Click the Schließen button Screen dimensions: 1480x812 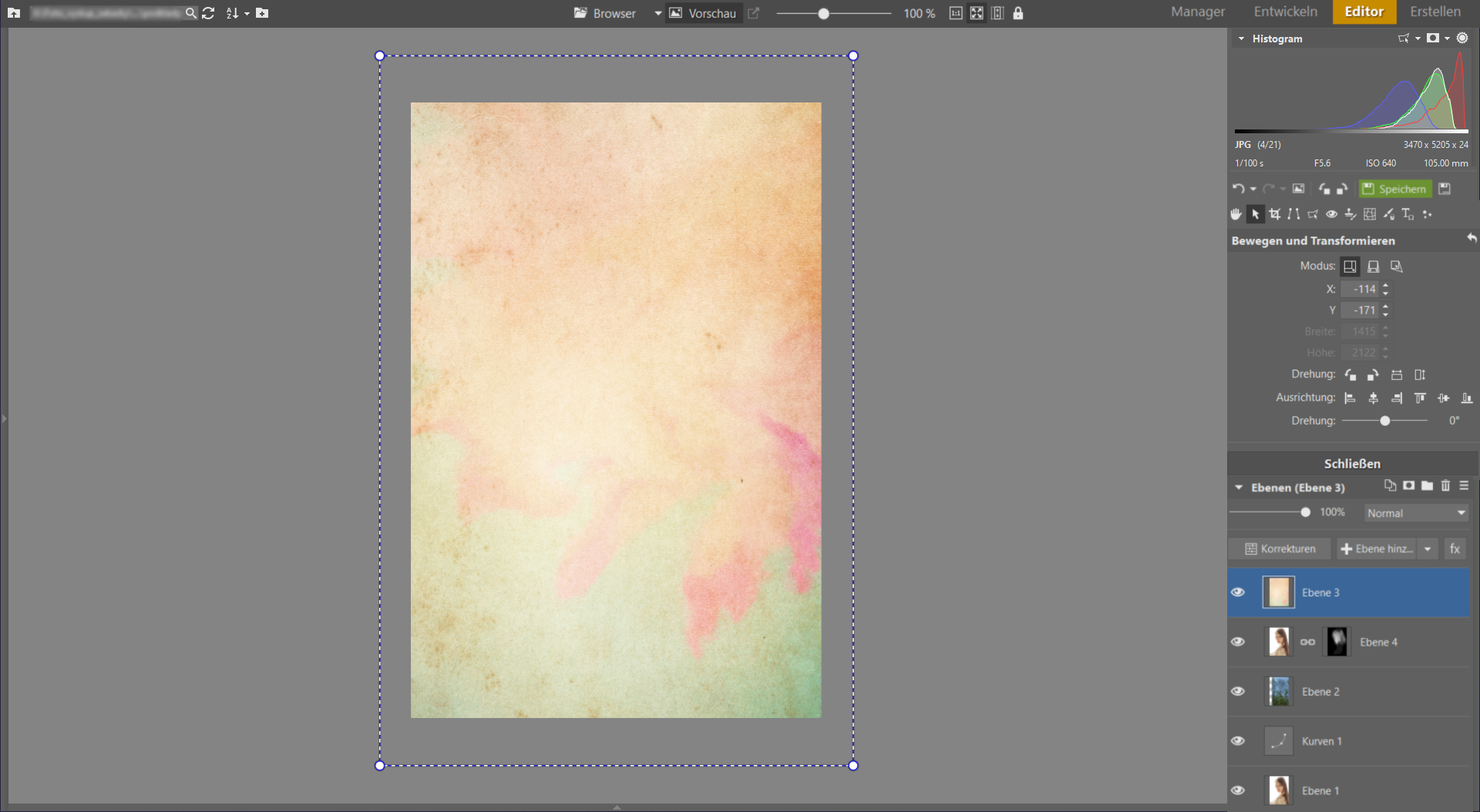click(1352, 464)
